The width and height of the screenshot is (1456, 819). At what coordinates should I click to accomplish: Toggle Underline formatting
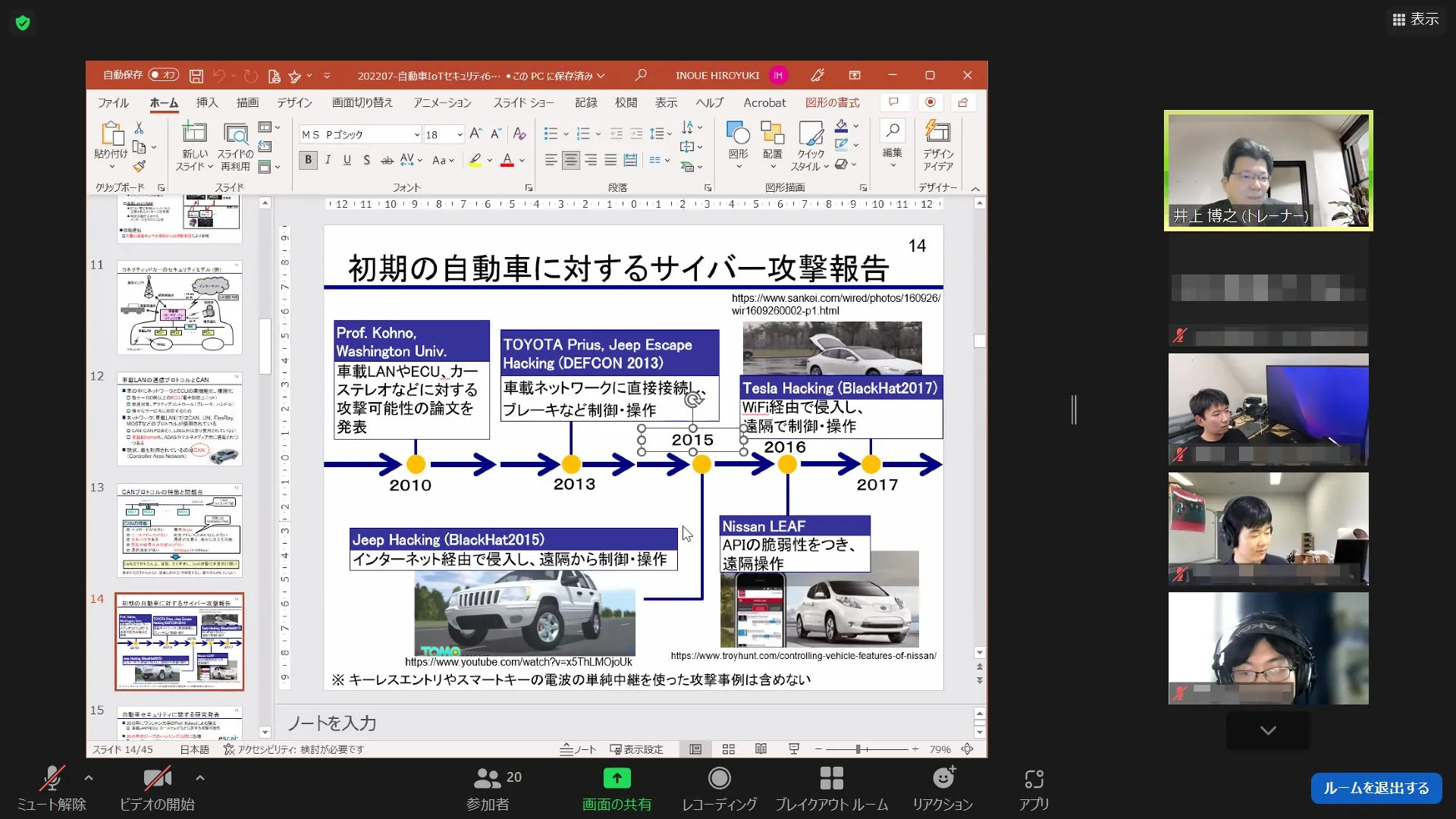347,160
